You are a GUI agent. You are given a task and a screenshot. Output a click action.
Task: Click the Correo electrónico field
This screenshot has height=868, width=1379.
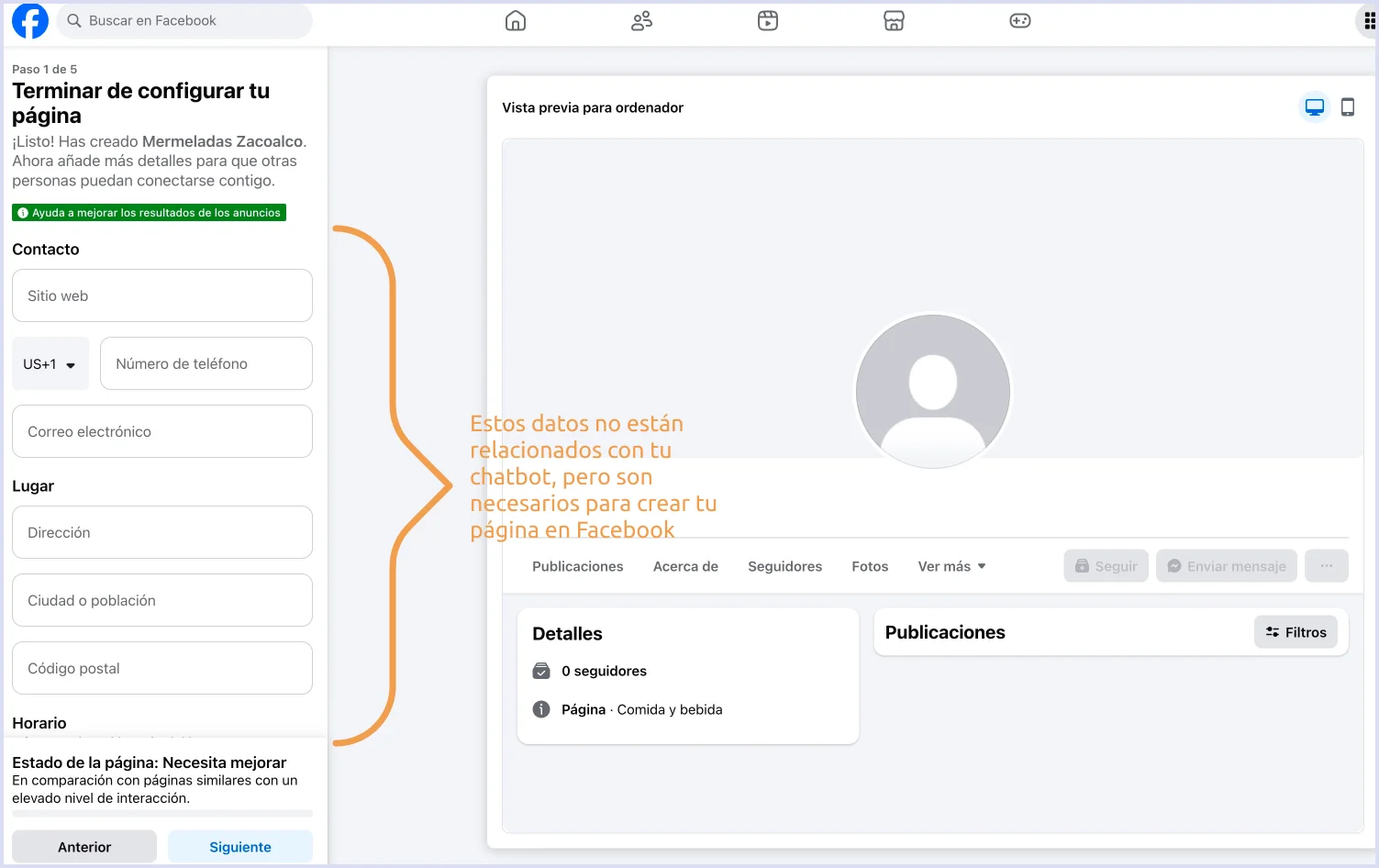pyautogui.click(x=162, y=431)
